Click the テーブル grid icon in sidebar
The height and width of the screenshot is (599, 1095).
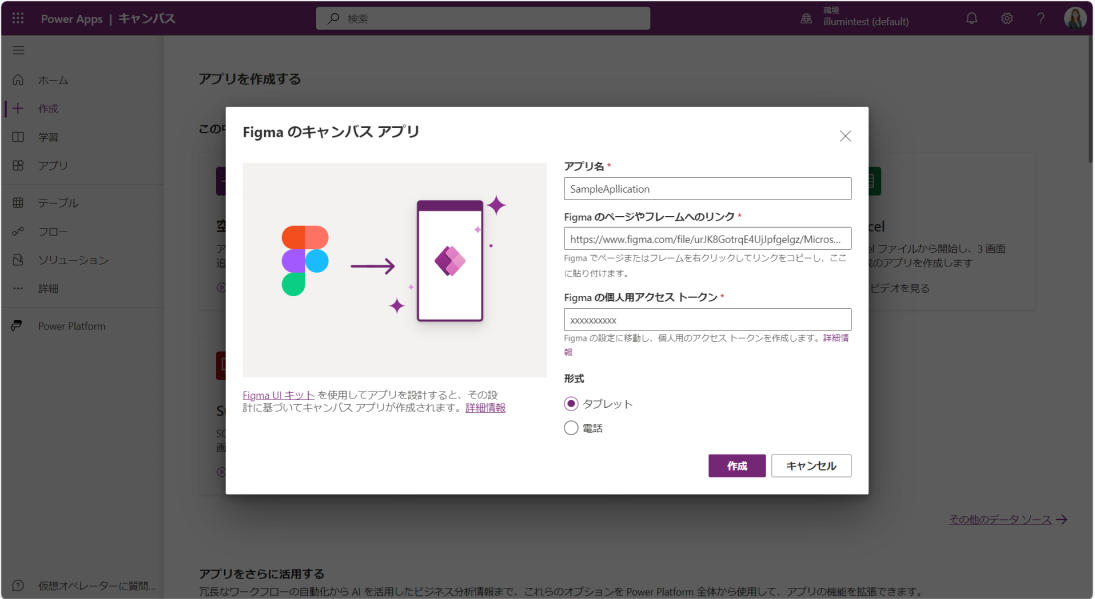(18, 202)
